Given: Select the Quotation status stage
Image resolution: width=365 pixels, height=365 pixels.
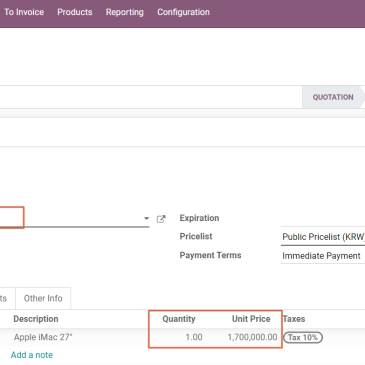Looking at the screenshot, I should click(x=333, y=97).
